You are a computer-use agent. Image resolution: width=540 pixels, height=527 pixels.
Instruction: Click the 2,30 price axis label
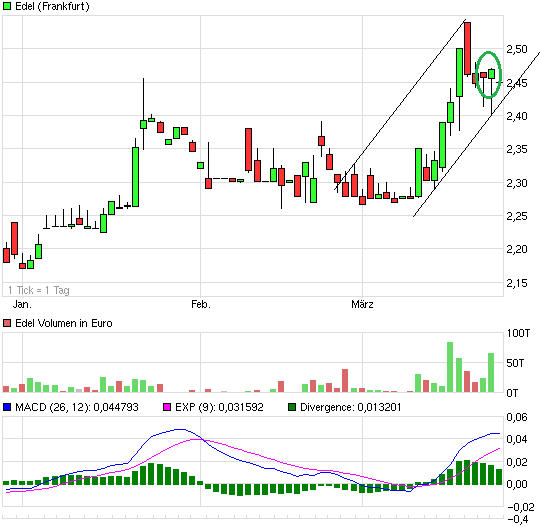(517, 183)
